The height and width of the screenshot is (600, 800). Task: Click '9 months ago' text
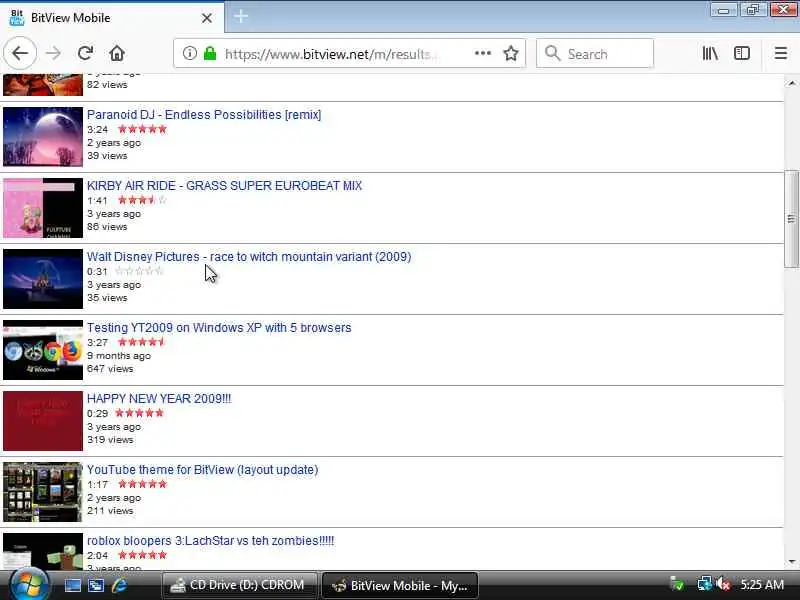pos(119,356)
